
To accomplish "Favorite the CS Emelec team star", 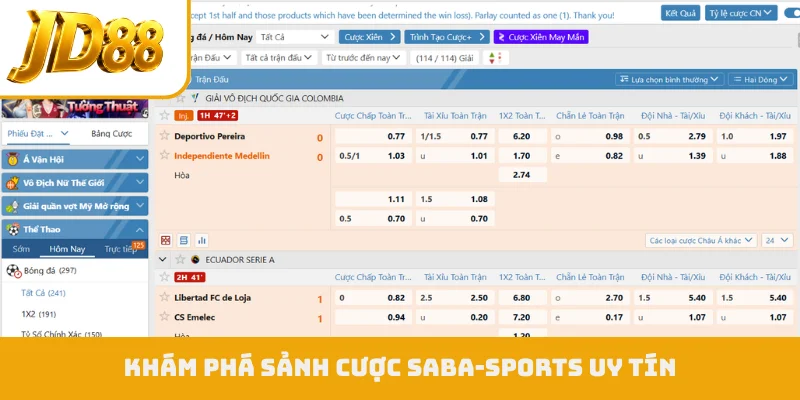I will (164, 316).
